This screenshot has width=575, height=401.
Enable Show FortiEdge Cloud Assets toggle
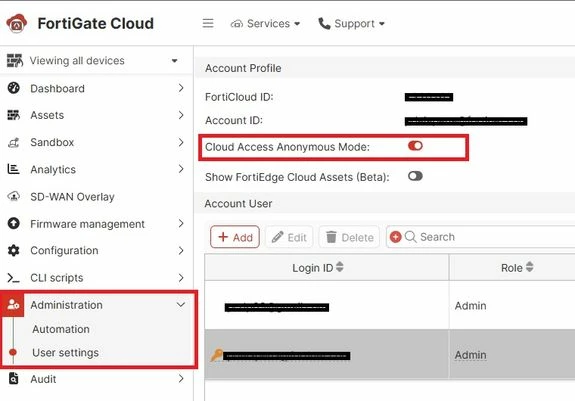point(415,176)
